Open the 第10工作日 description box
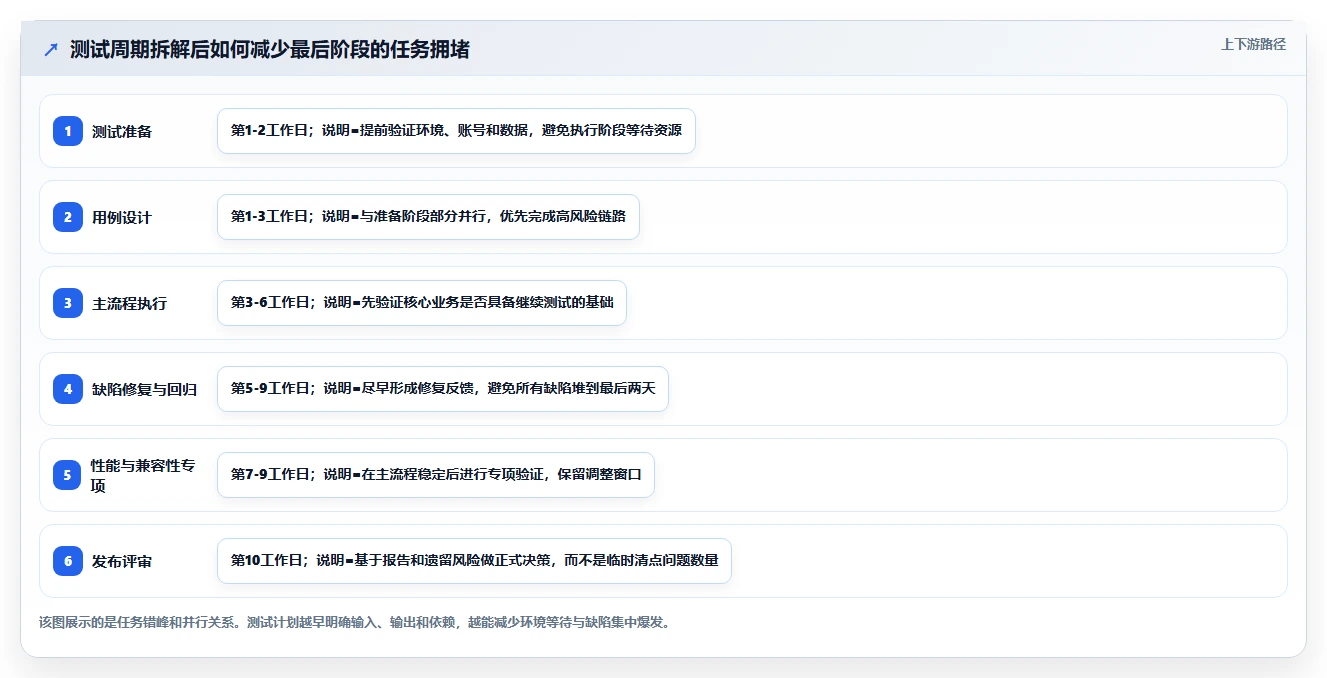Viewport: 1327px width, 678px height. tap(474, 561)
